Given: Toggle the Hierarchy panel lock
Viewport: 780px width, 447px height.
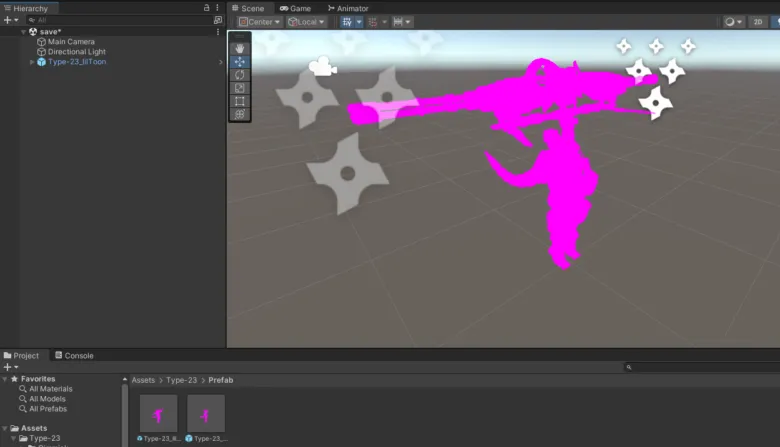Looking at the screenshot, I should 206,8.
